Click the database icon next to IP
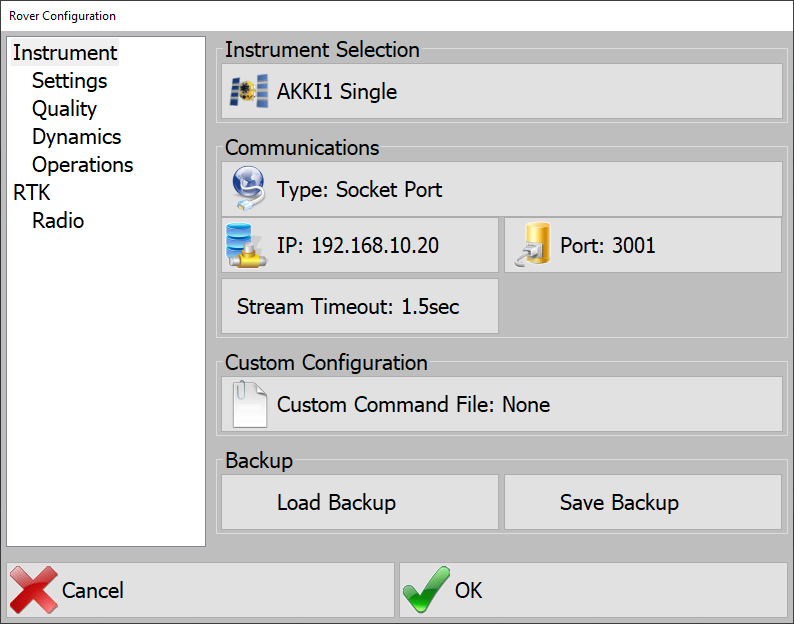 tap(246, 245)
